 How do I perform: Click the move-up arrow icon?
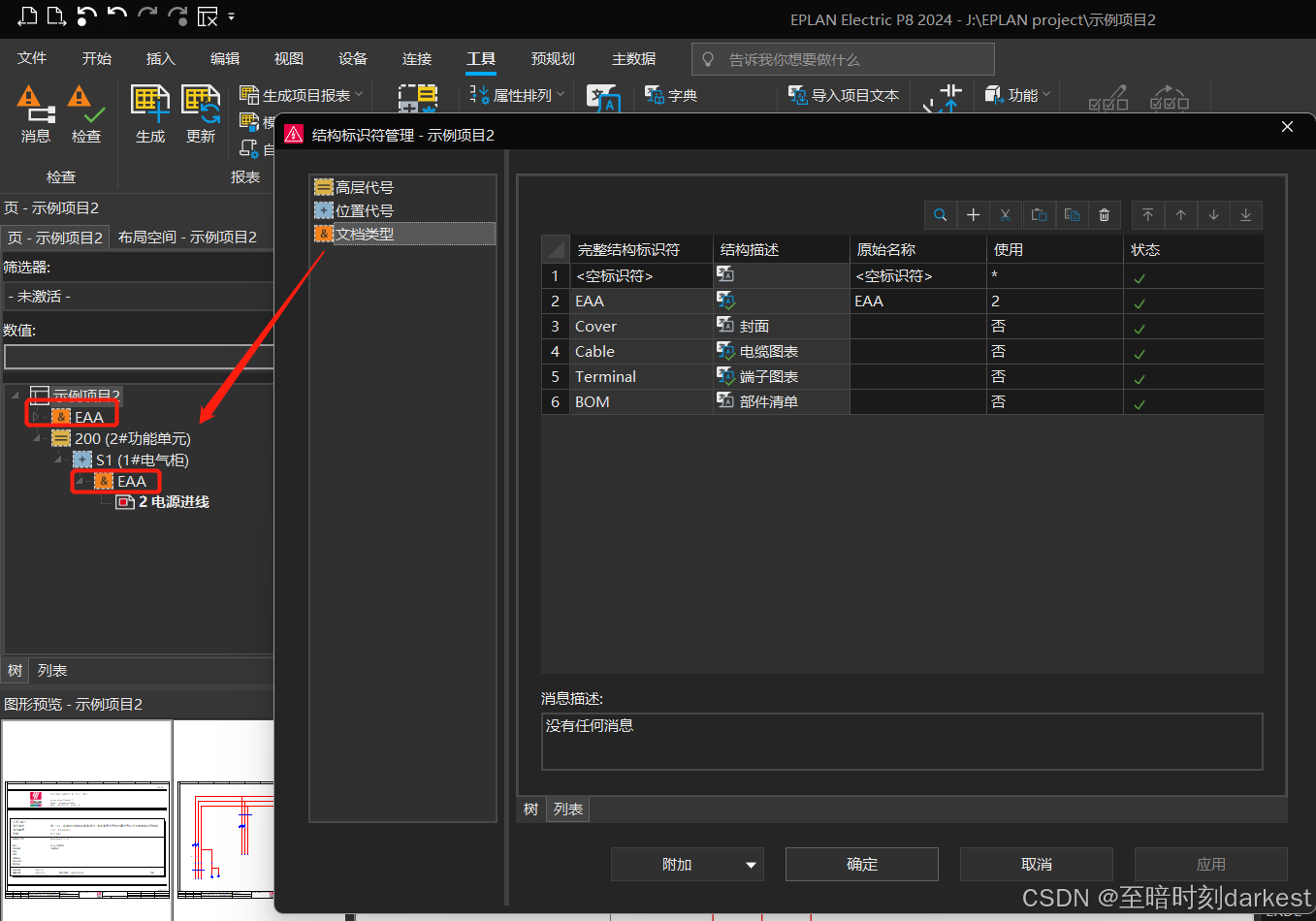(x=1181, y=215)
